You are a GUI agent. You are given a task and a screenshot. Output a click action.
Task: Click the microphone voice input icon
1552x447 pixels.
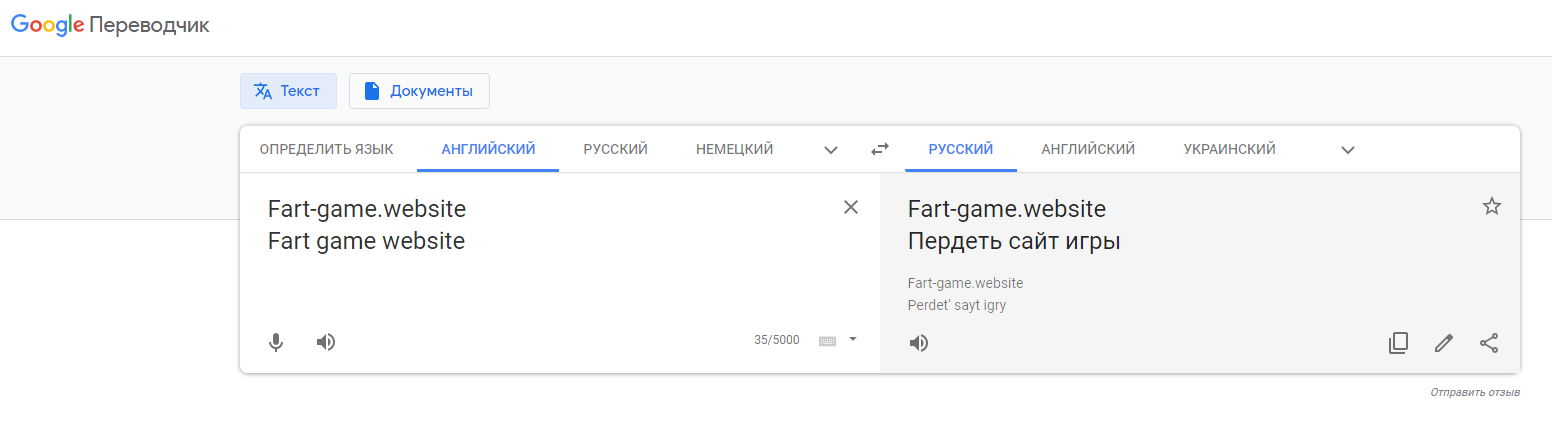click(x=276, y=342)
